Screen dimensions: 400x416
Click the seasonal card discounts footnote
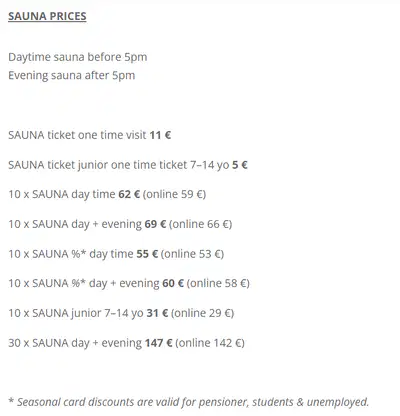tap(189, 402)
